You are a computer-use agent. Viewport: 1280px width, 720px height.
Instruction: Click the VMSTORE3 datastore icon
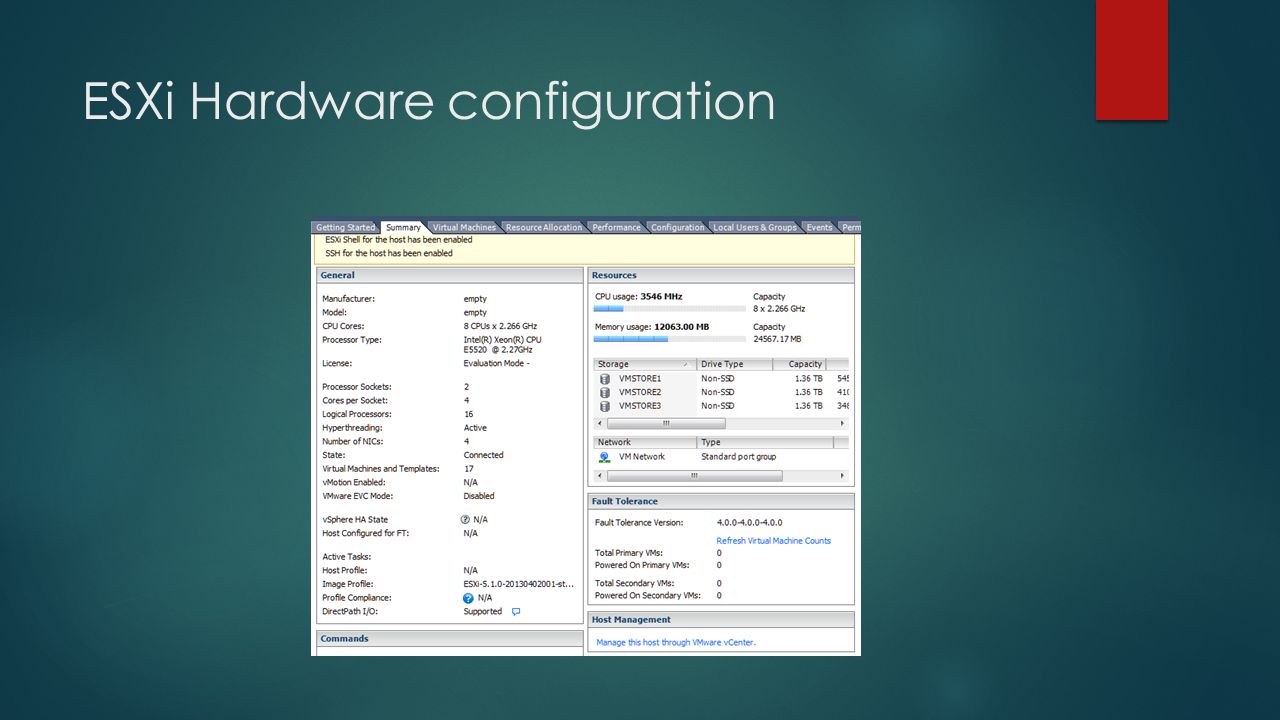click(604, 406)
